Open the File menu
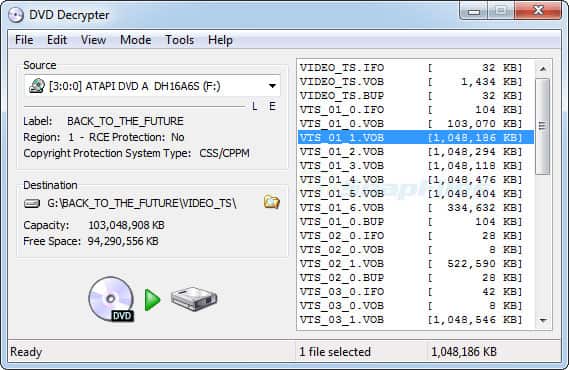569x370 pixels. (x=24, y=40)
